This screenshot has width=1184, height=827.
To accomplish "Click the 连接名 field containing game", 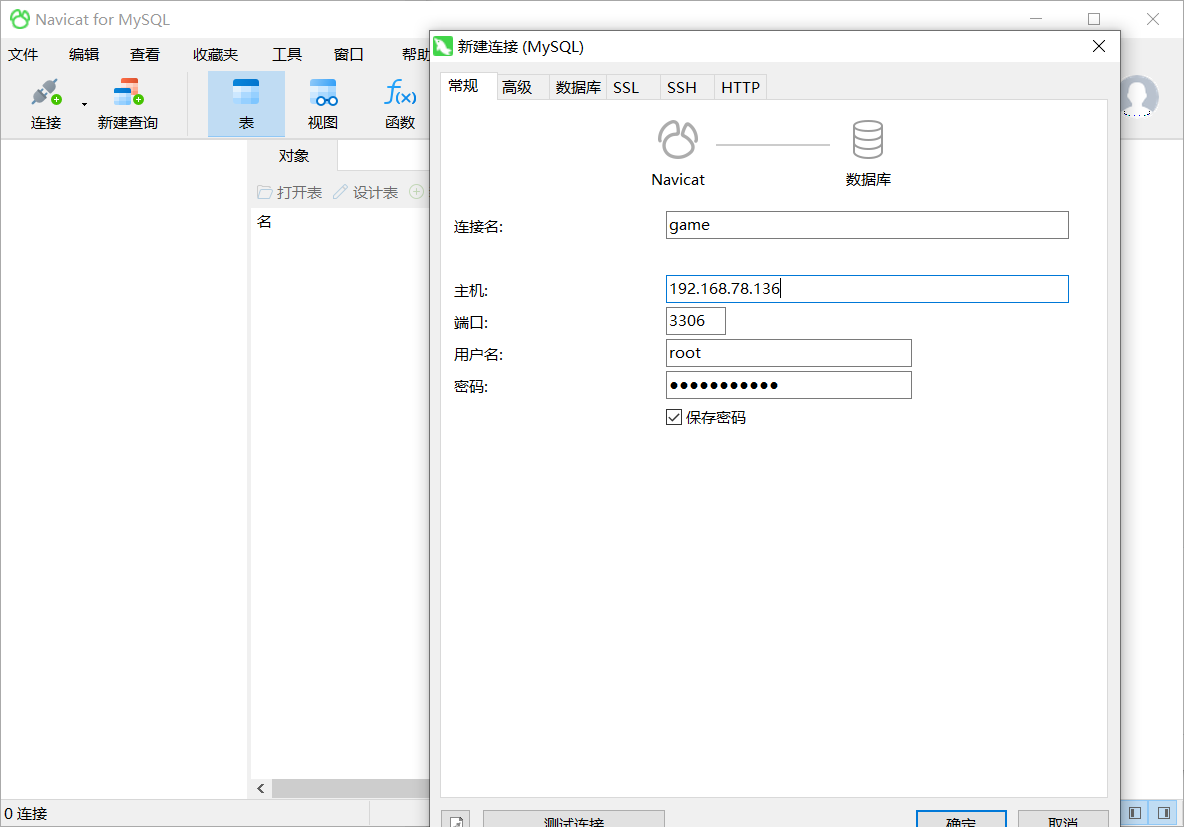I will (867, 225).
